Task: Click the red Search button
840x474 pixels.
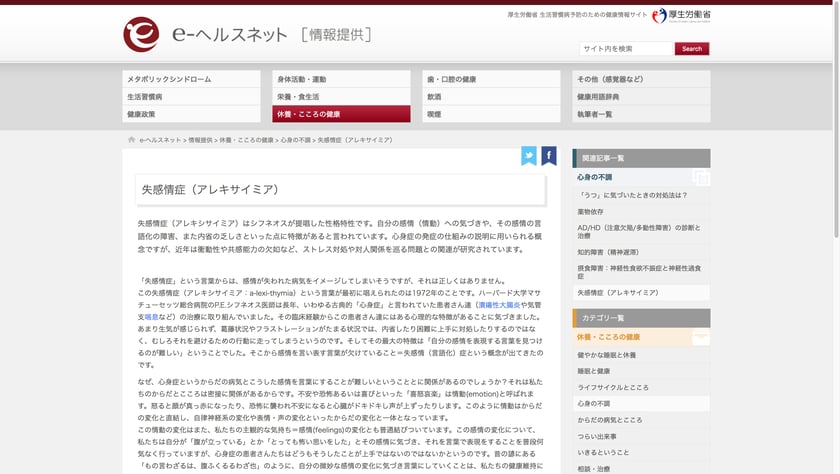Action: (x=692, y=49)
